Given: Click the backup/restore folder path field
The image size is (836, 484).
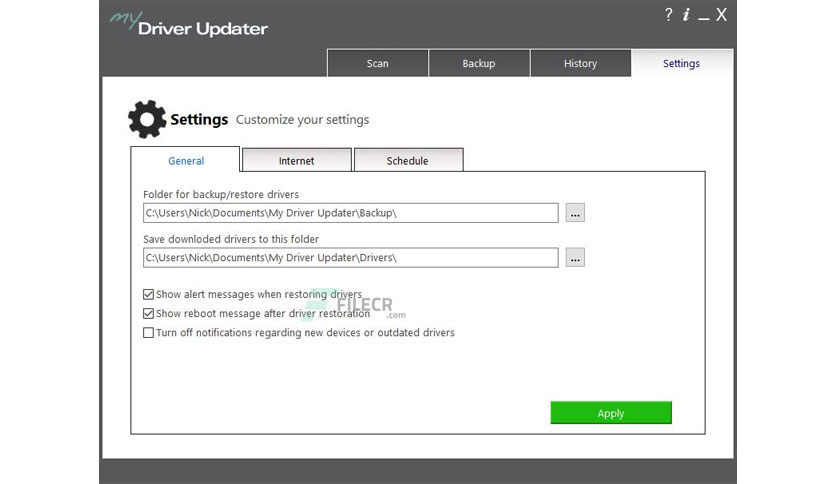Looking at the screenshot, I should (350, 213).
